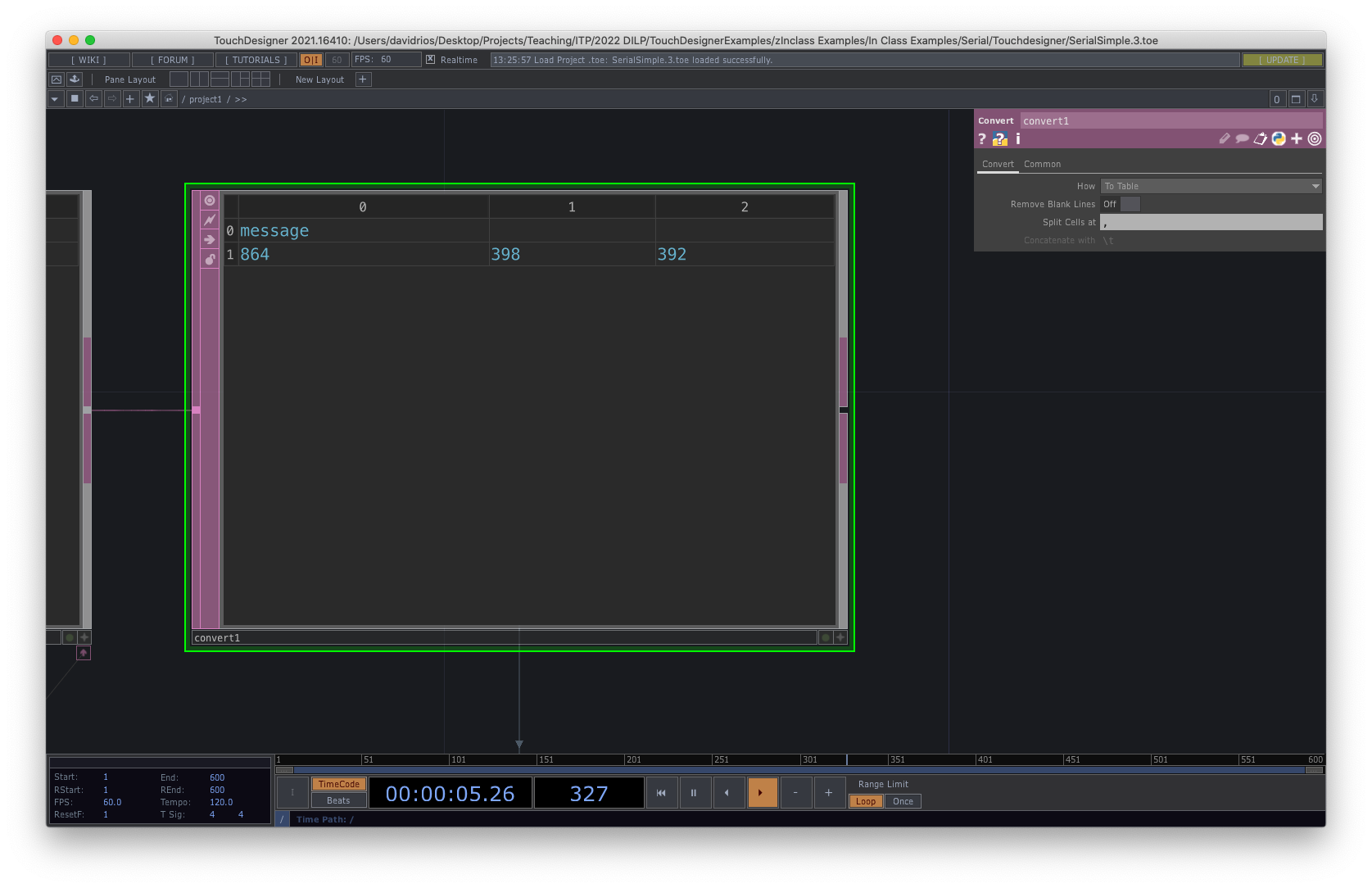Enable Loop range limit
This screenshot has height=888, width=1372.
866,802
